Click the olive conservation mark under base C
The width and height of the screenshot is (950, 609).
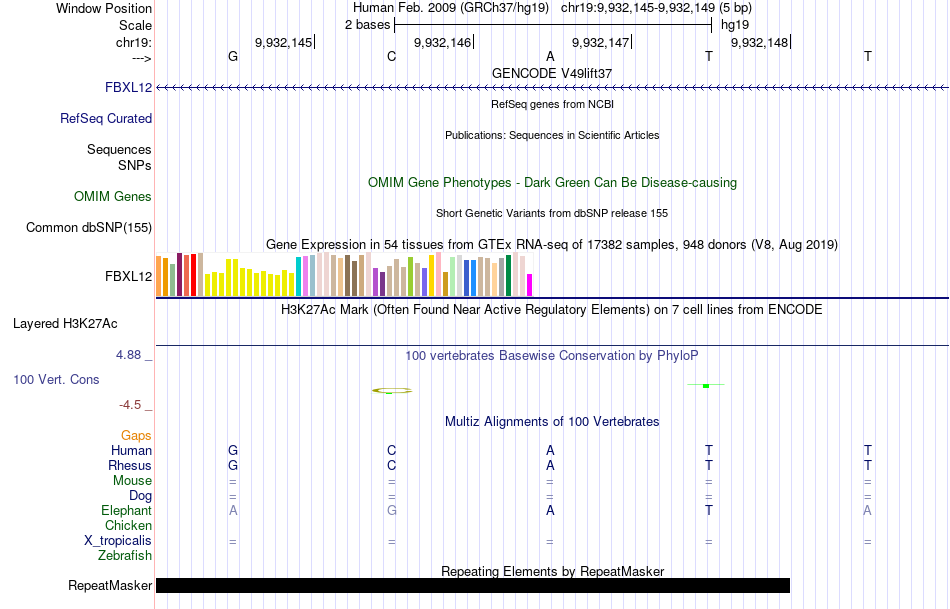pos(392,391)
